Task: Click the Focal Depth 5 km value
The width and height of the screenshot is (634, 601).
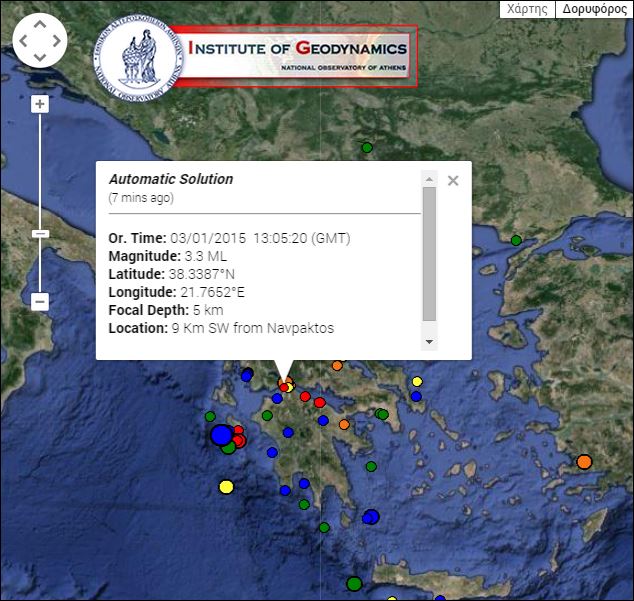Action: [x=208, y=310]
